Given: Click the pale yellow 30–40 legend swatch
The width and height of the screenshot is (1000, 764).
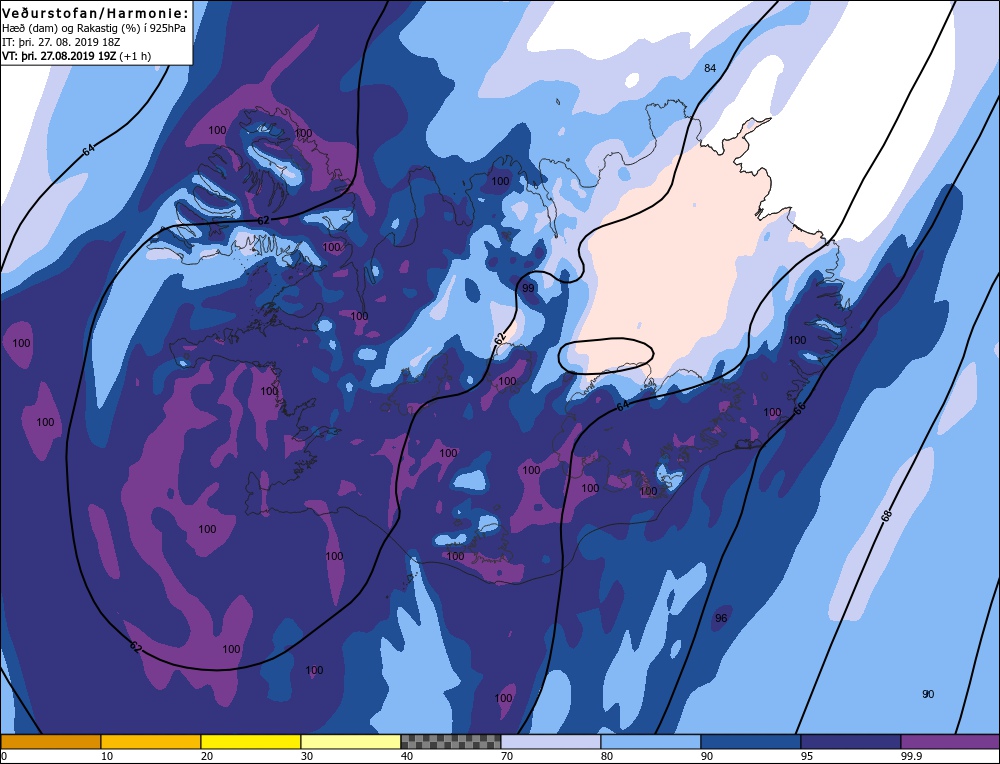Looking at the screenshot, I should point(351,742).
